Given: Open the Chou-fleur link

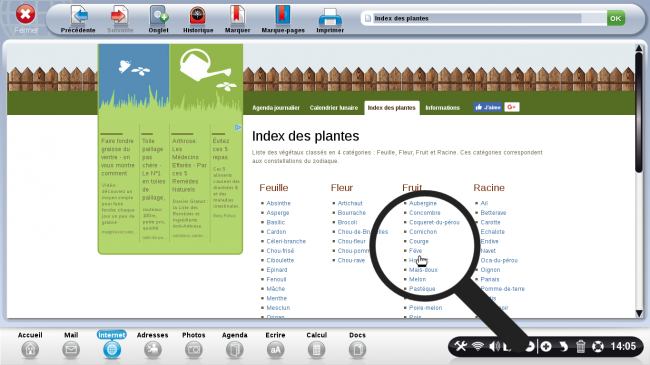Looking at the screenshot, I should point(352,241).
